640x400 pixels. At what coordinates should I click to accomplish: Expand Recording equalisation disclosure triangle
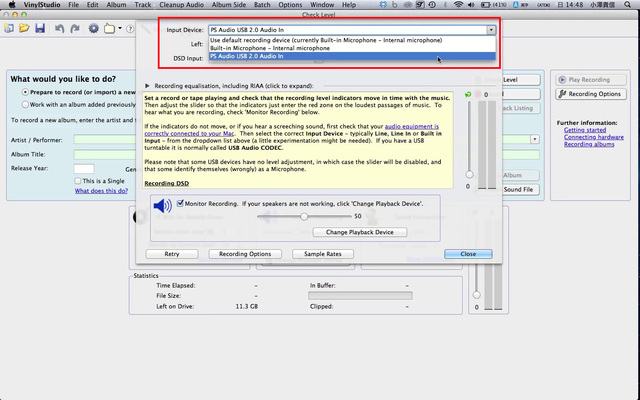(x=147, y=86)
